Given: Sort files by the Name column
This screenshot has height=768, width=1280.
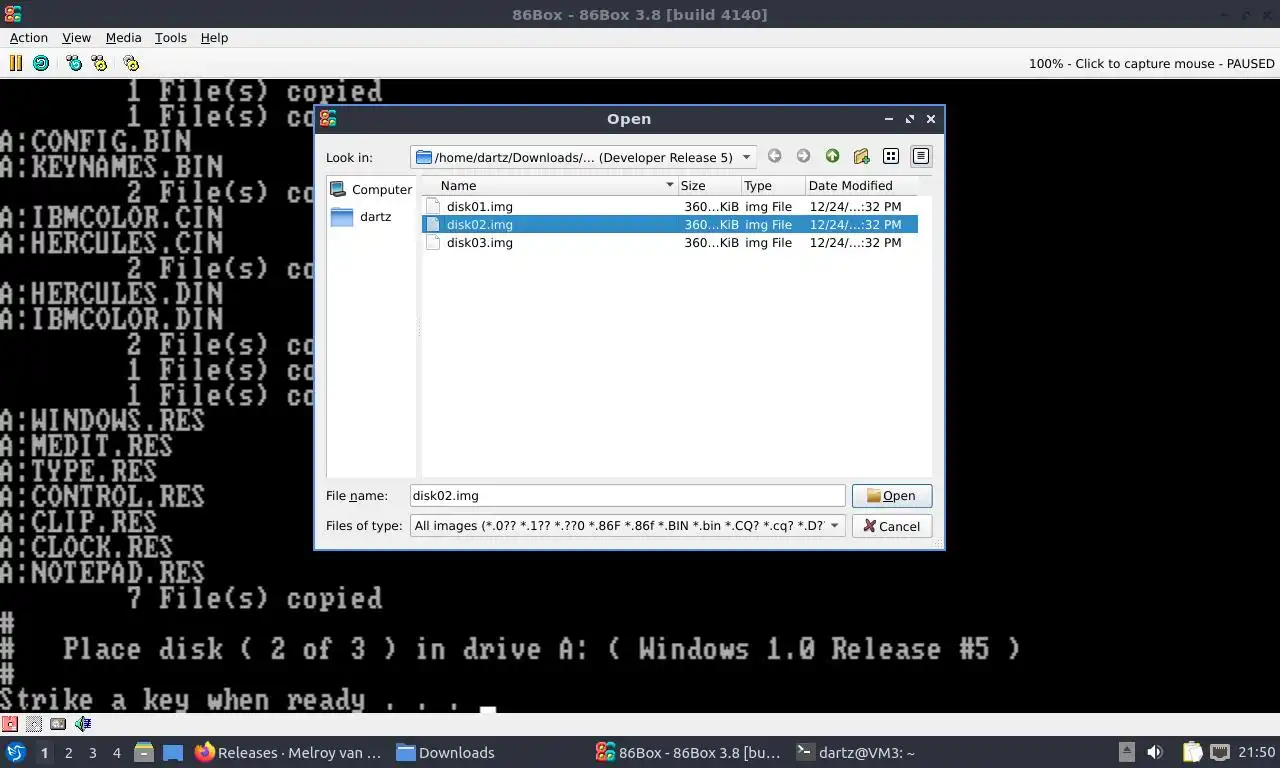Looking at the screenshot, I should click(550, 186).
